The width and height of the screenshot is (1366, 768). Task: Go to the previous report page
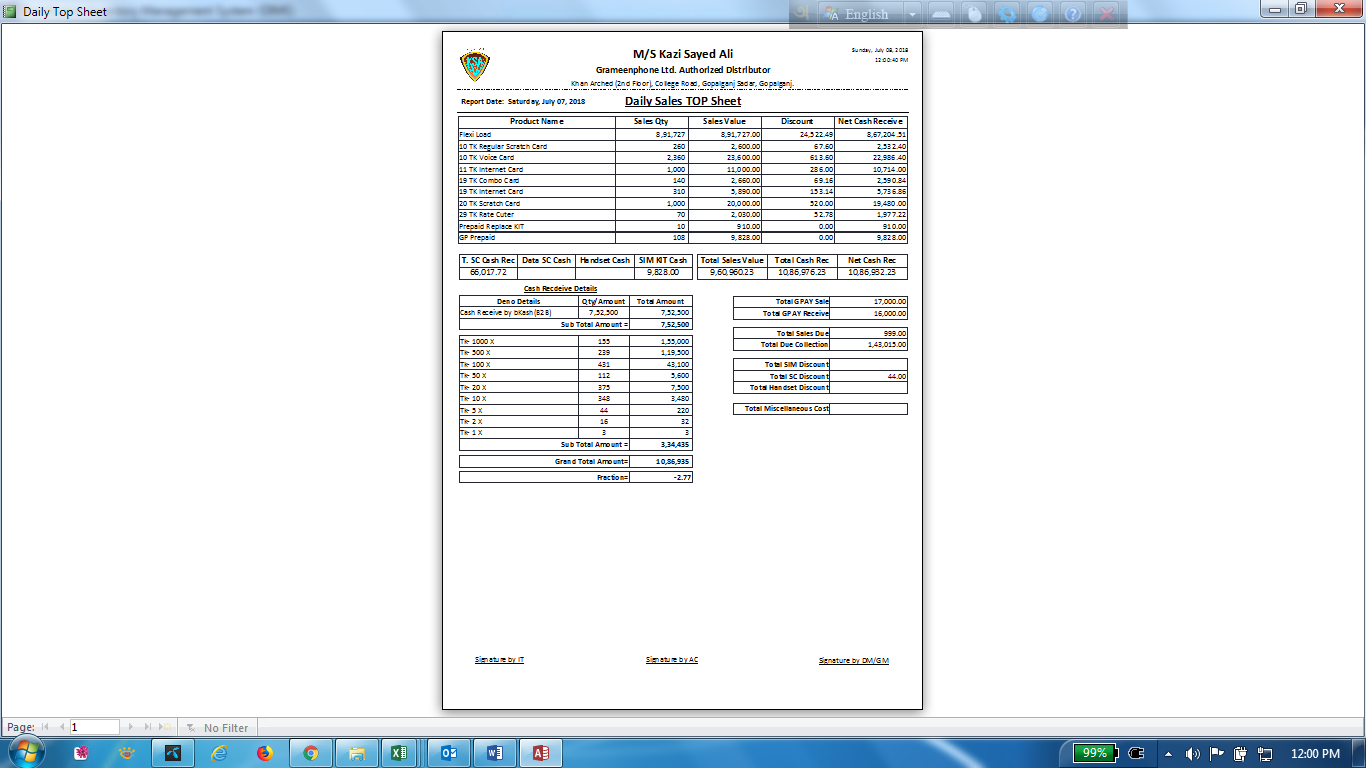[x=61, y=727]
